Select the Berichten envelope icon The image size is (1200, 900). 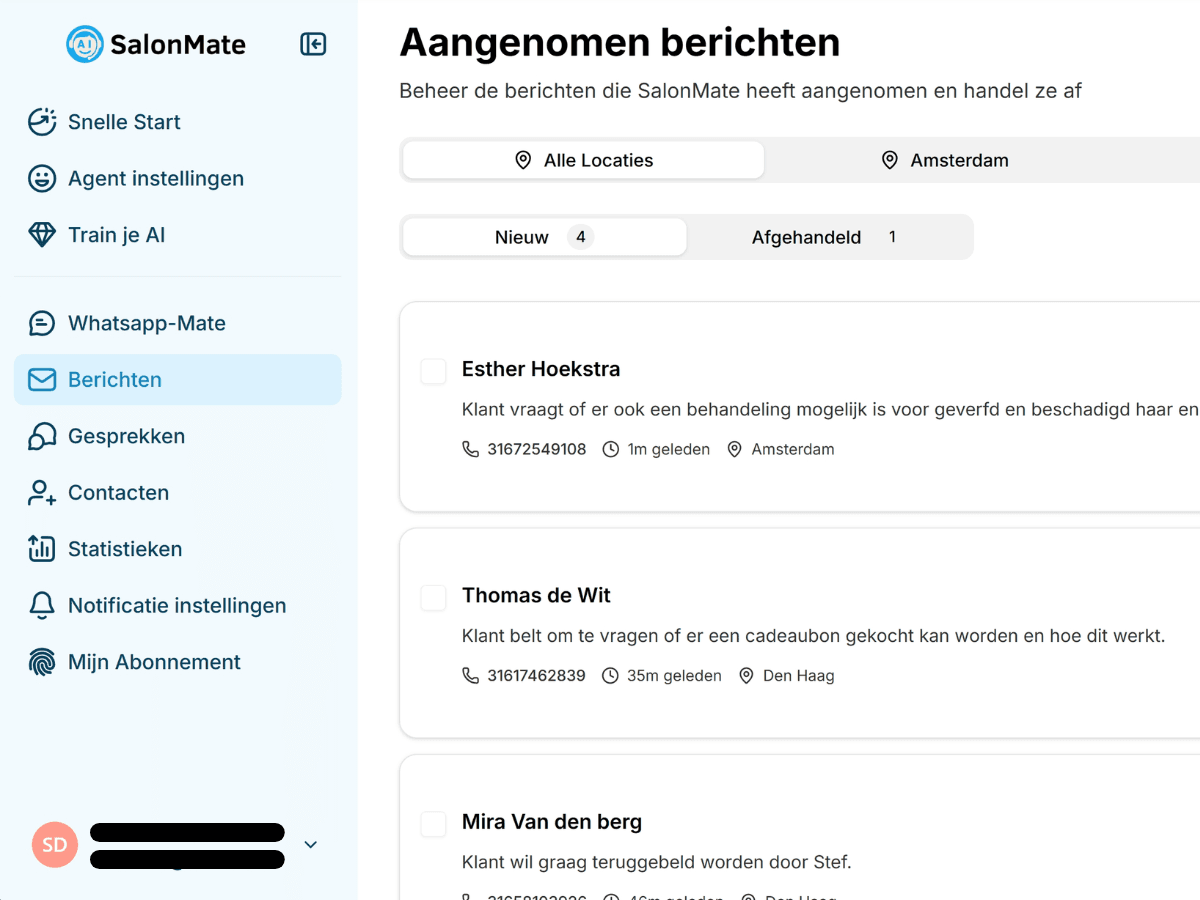pyautogui.click(x=41, y=379)
